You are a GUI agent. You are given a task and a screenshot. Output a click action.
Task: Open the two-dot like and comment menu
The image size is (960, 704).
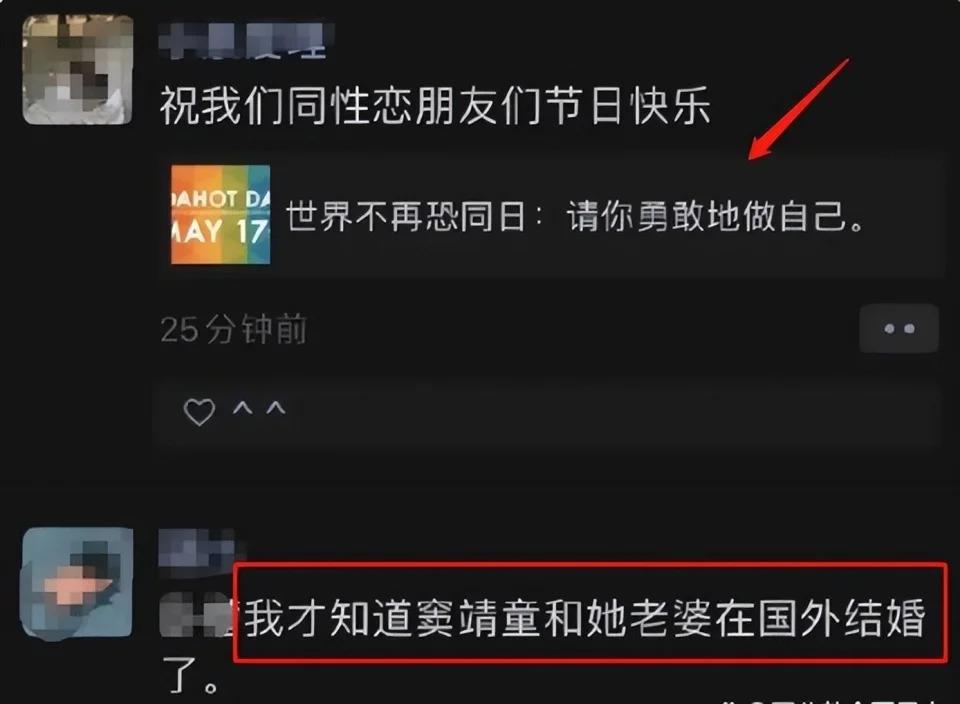898,329
